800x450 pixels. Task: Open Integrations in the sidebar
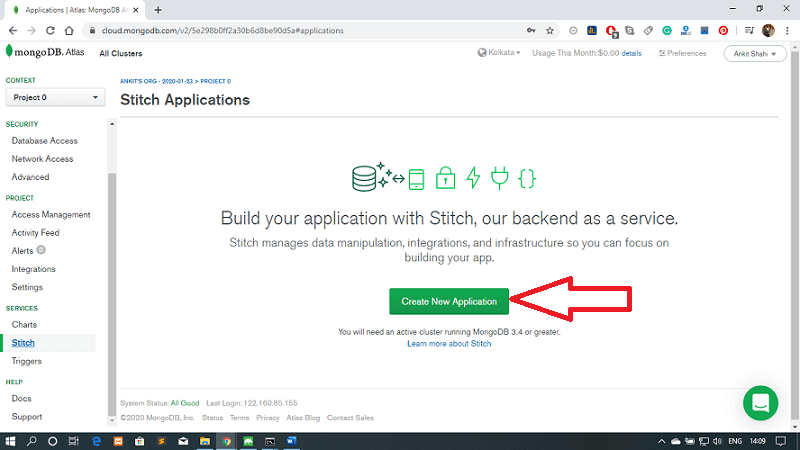point(33,269)
